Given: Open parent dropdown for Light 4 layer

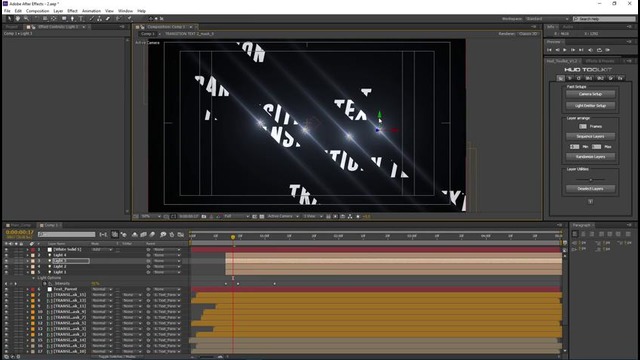Looking at the screenshot, I should (x=167, y=255).
